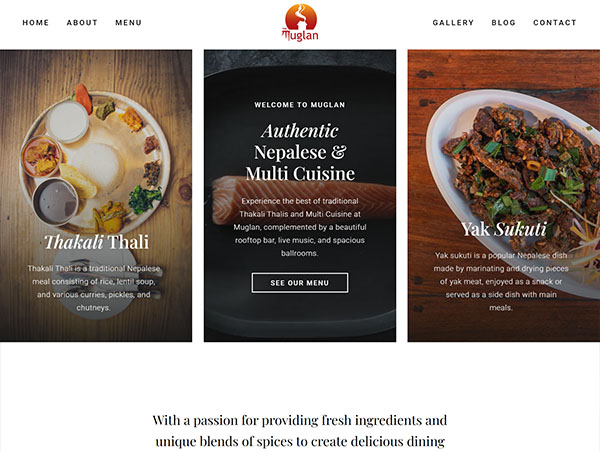
Task: Click the Authentic Nepalese & Multi Cuisine headline
Action: pos(300,152)
